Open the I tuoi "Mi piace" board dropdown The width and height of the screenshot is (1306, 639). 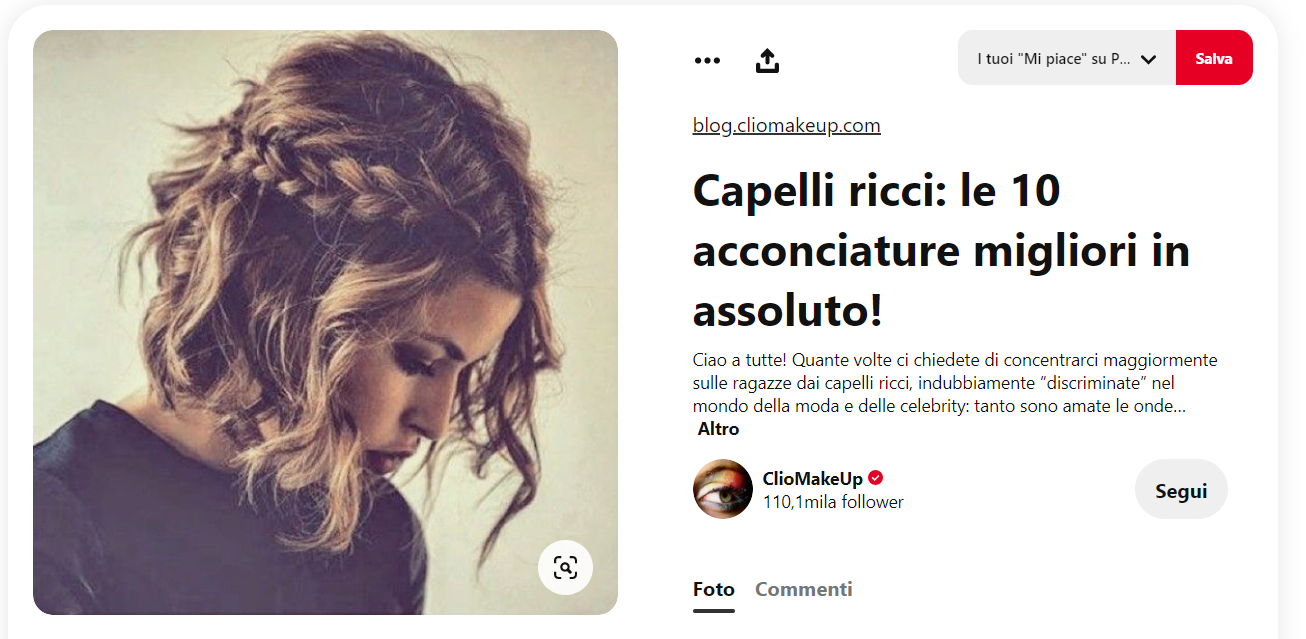coord(1067,58)
